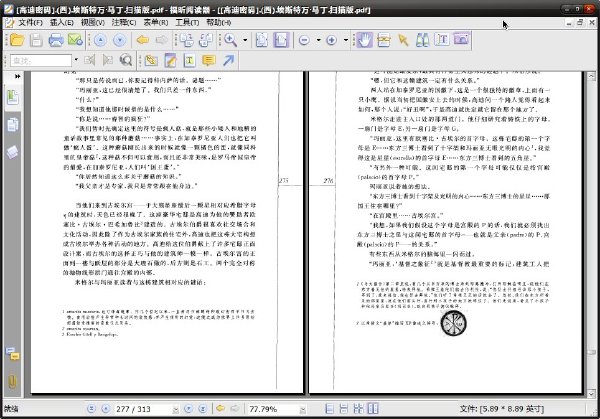This screenshot has width=600, height=419.
Task: Select the Highlight pencil tool
Action: (170, 60)
